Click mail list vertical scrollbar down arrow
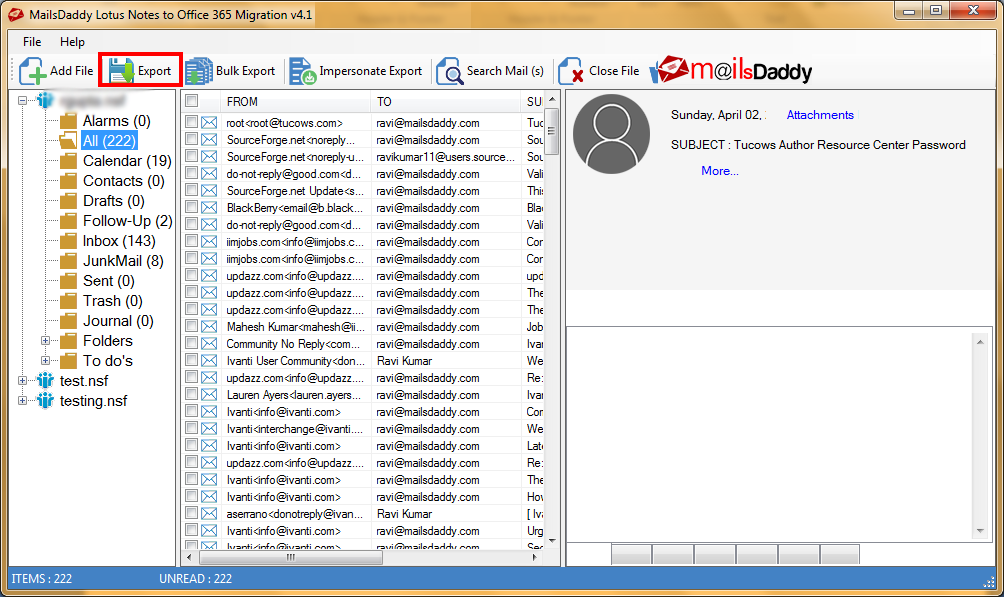The height and width of the screenshot is (597, 1004). pos(552,541)
